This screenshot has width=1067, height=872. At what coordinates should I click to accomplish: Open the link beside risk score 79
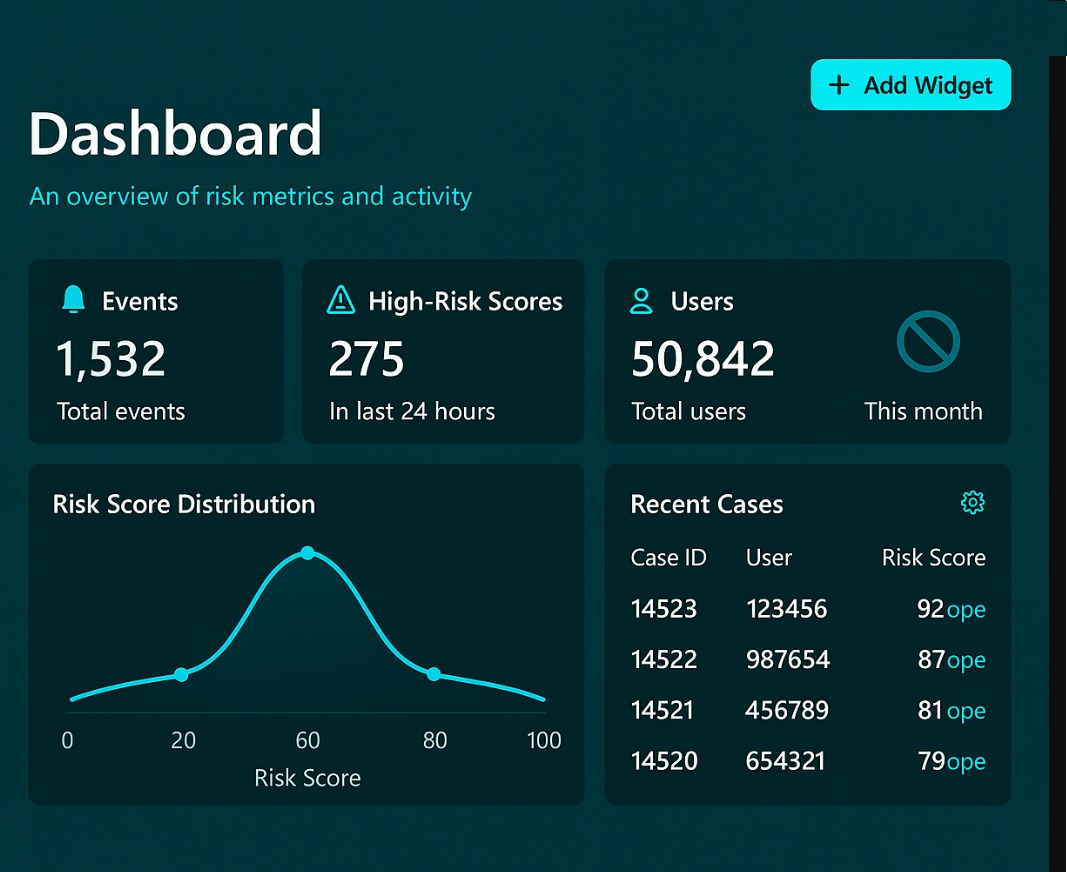click(x=966, y=762)
